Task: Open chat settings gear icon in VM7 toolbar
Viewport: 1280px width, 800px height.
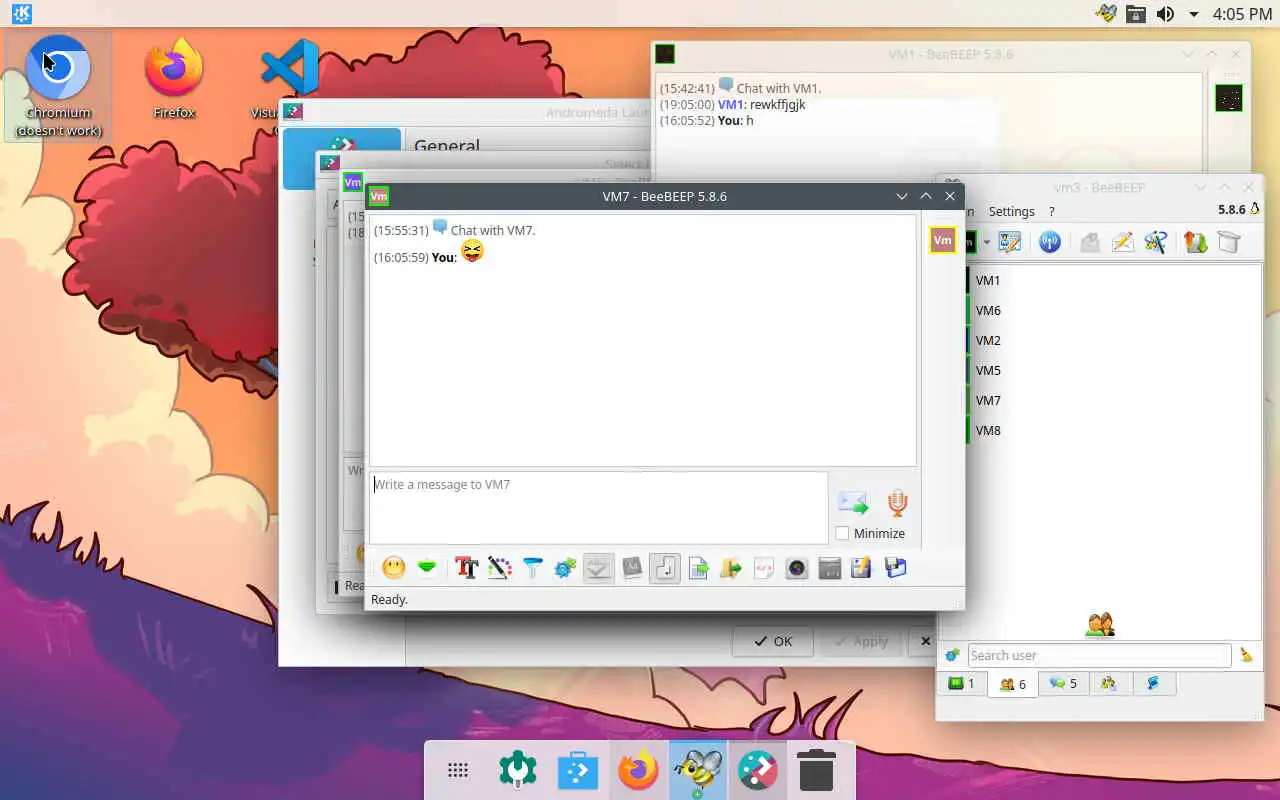Action: [x=565, y=568]
